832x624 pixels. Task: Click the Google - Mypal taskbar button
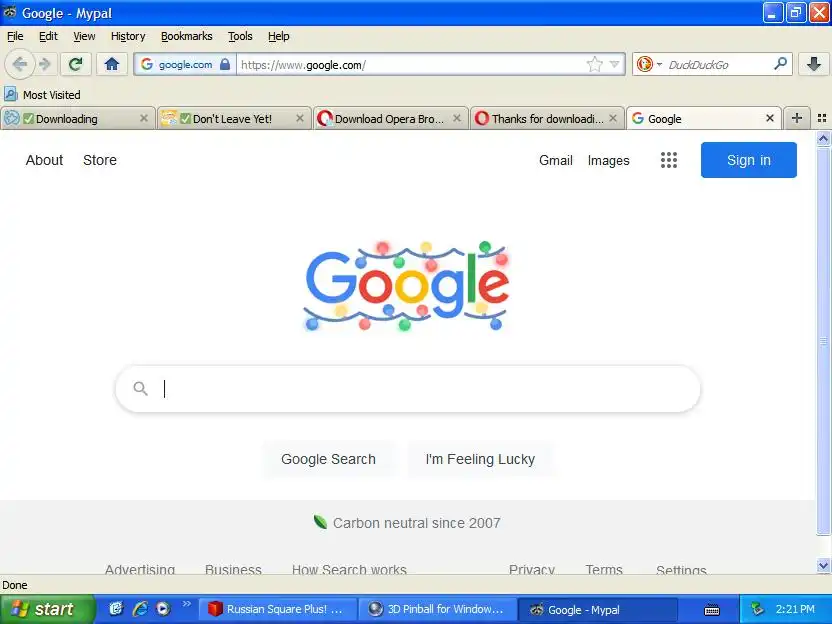597,609
